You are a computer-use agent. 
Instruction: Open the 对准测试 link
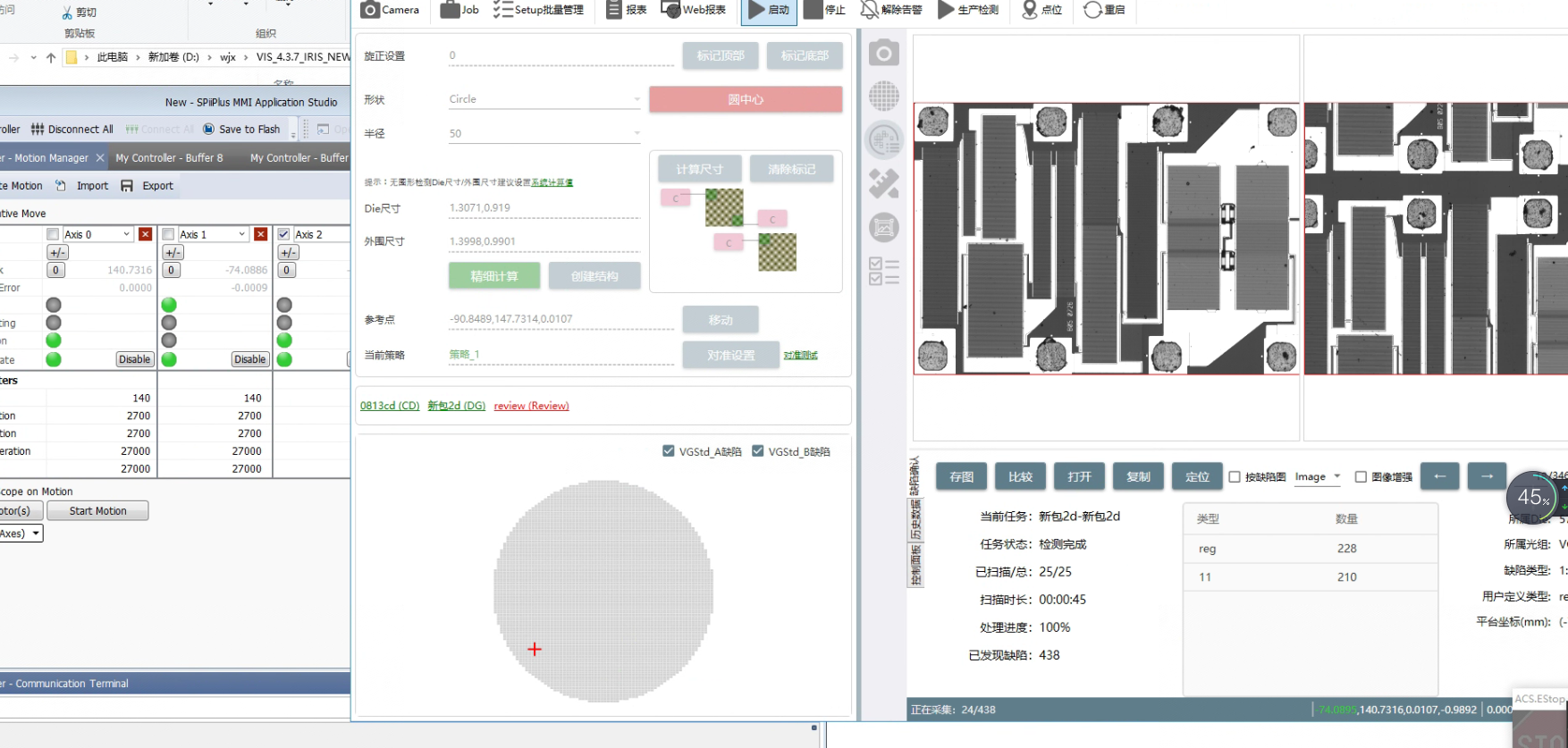pyautogui.click(x=801, y=356)
